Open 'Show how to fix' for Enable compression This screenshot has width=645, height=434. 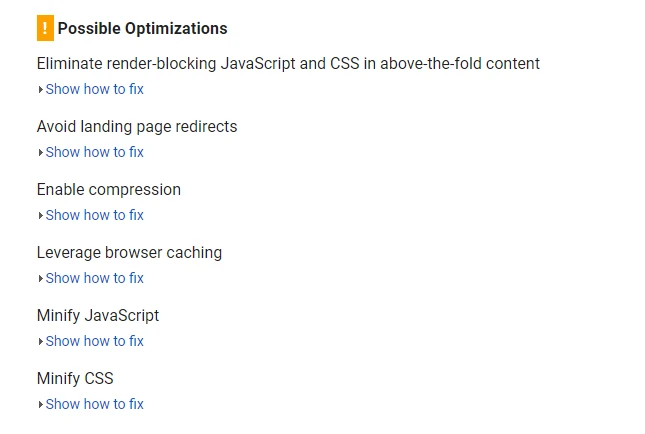95,216
